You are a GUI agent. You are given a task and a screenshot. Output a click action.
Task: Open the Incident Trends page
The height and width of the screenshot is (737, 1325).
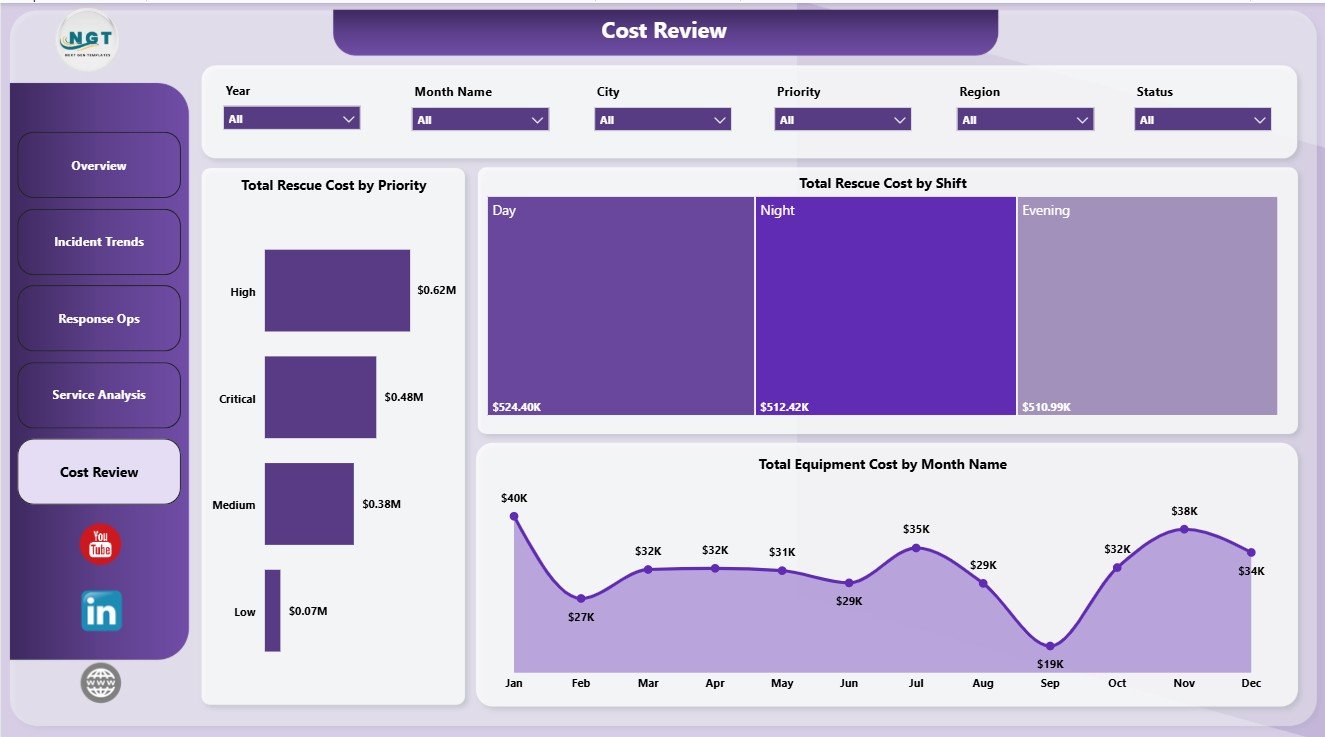pyautogui.click(x=99, y=242)
